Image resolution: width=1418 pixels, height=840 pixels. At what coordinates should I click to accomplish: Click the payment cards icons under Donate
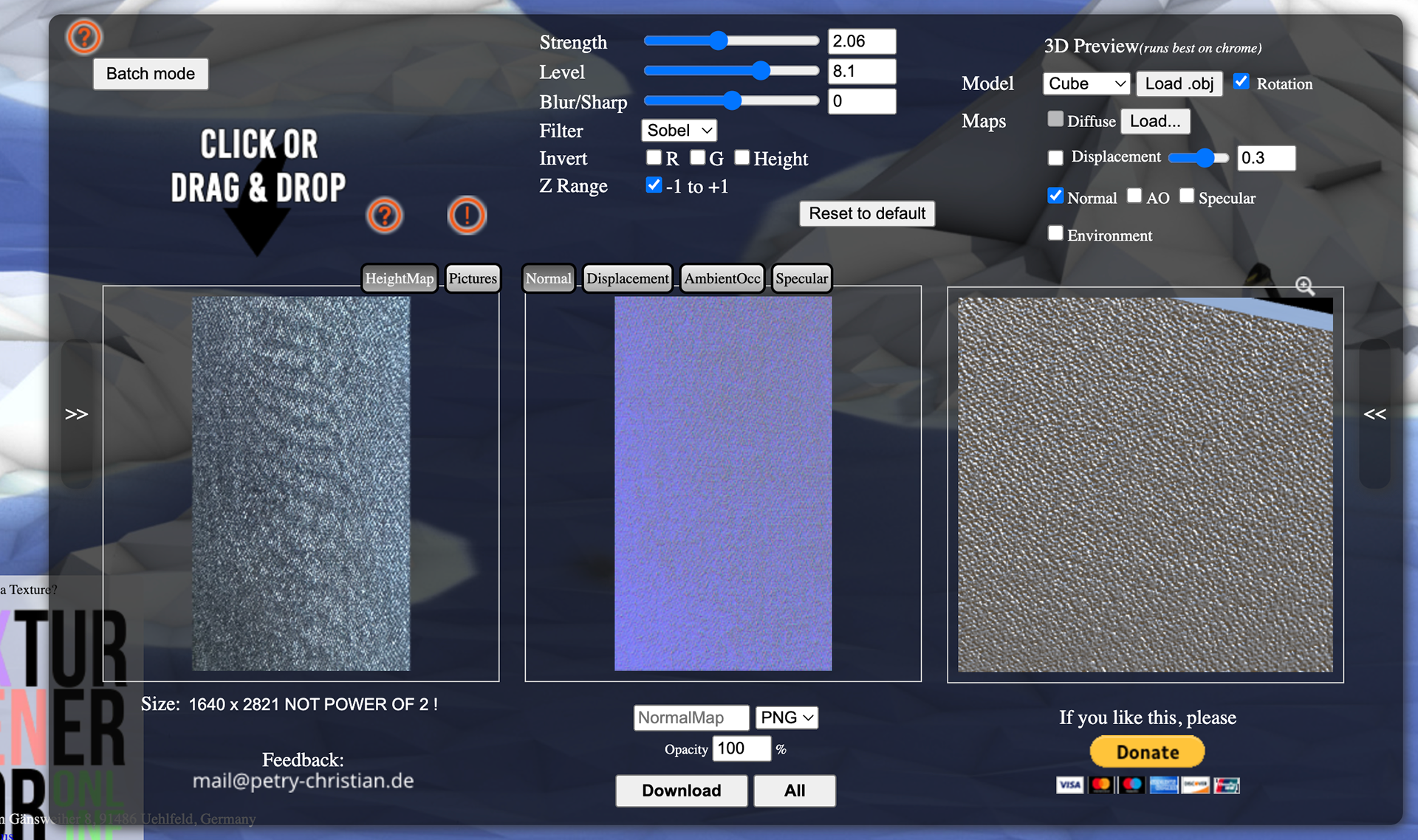coord(1148,785)
